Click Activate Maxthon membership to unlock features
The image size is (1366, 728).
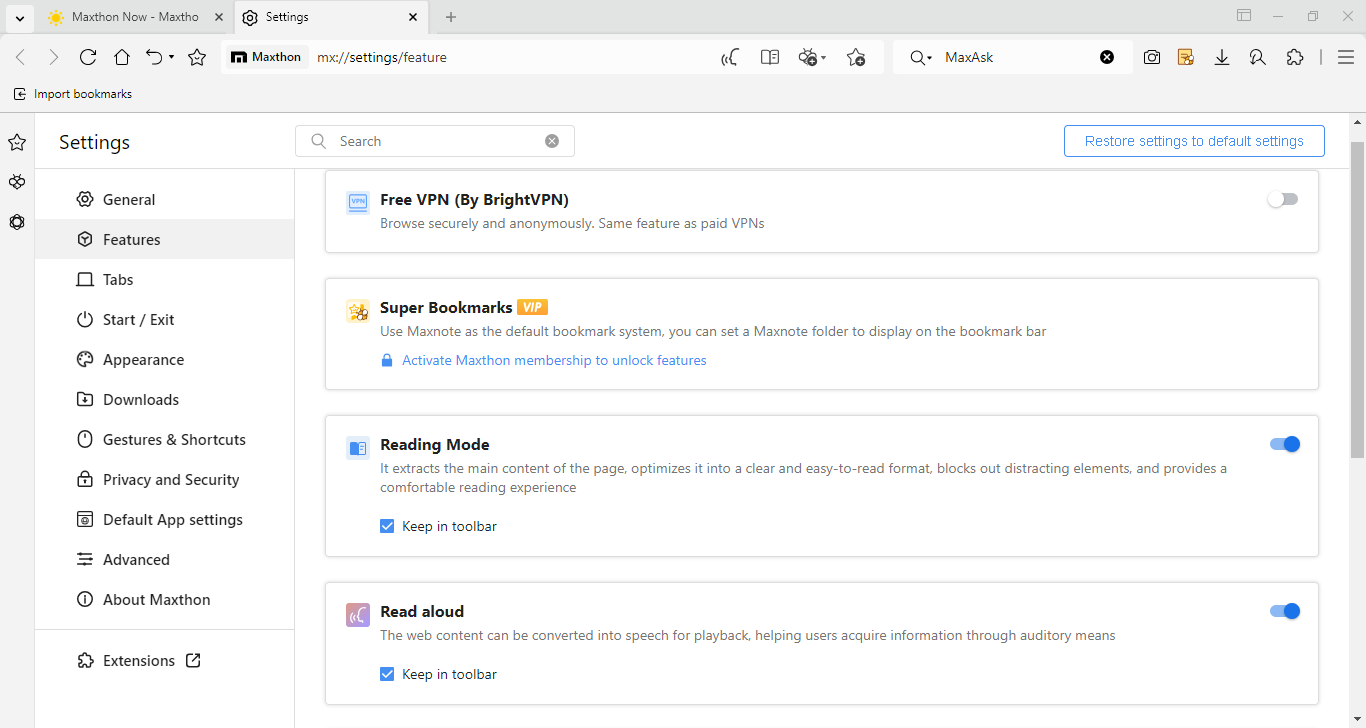click(x=554, y=360)
